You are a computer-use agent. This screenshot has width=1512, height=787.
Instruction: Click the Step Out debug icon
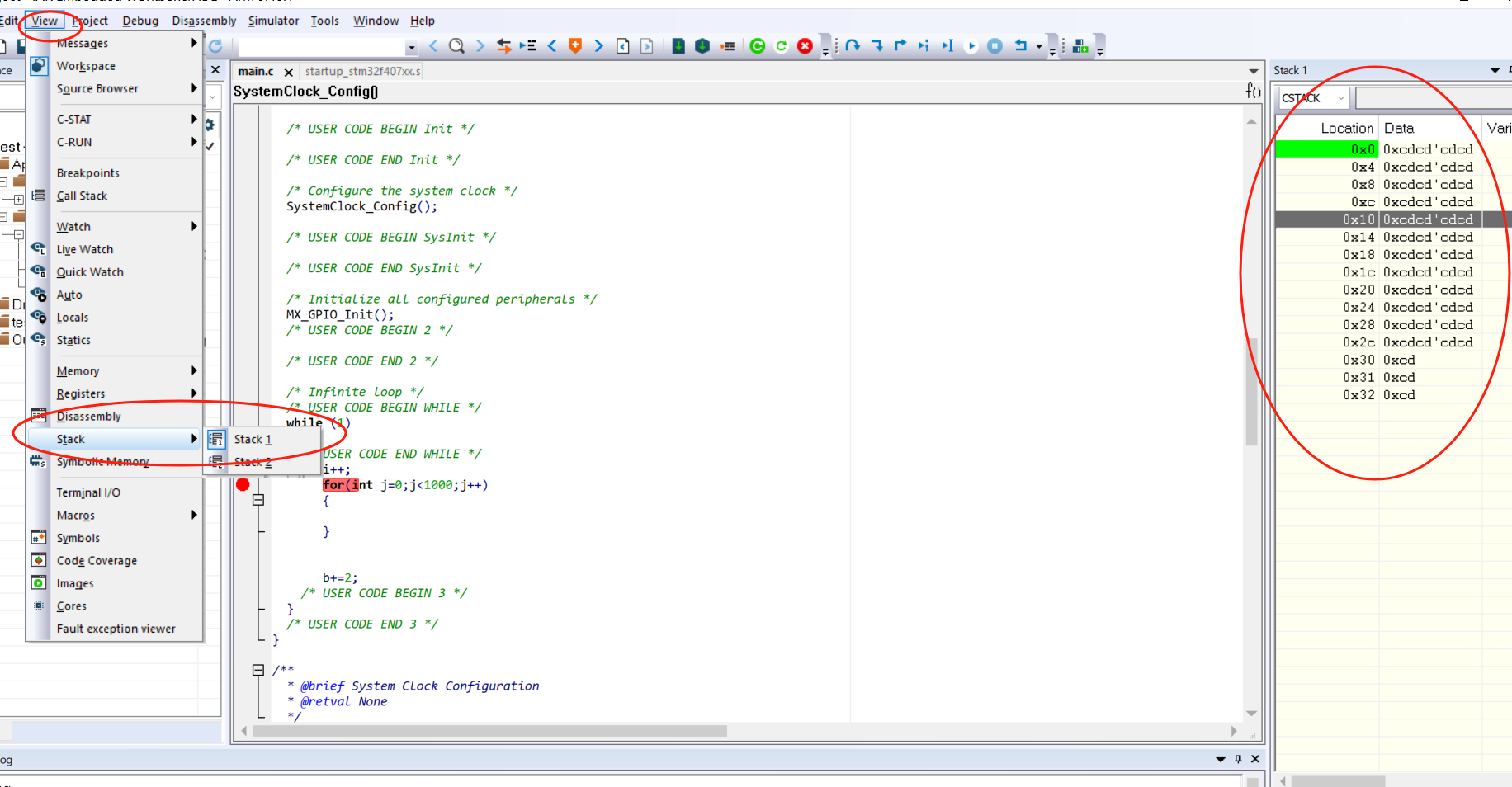pos(900,46)
